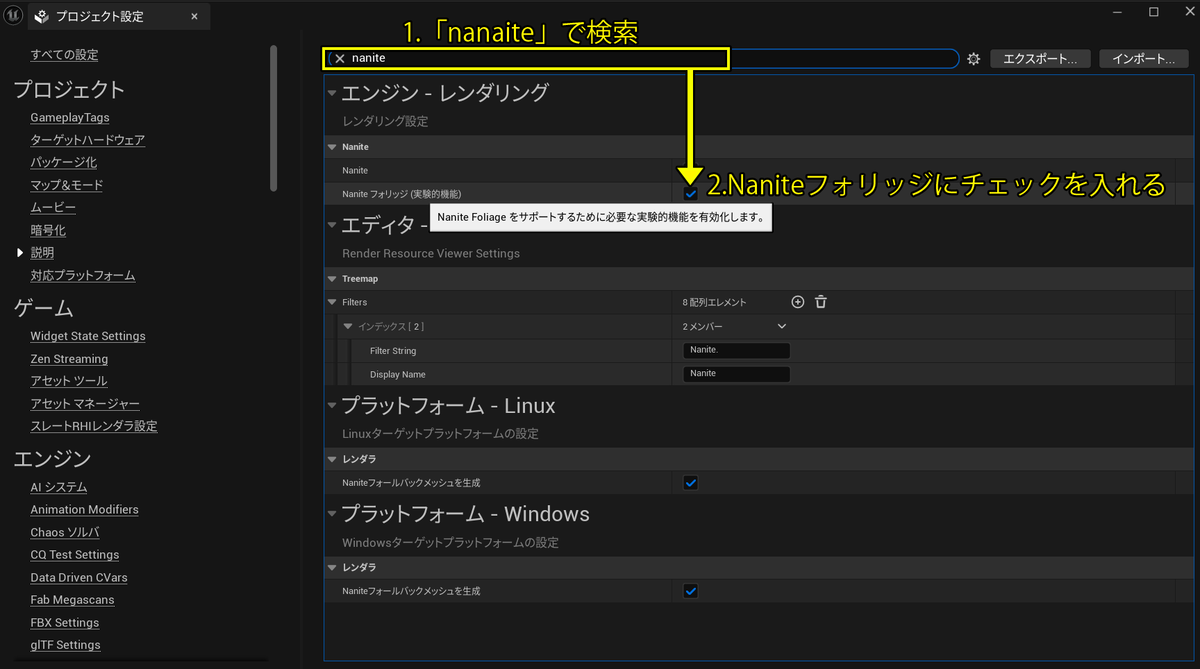Open CQ Test Settings
This screenshot has width=1200, height=669.
click(75, 555)
